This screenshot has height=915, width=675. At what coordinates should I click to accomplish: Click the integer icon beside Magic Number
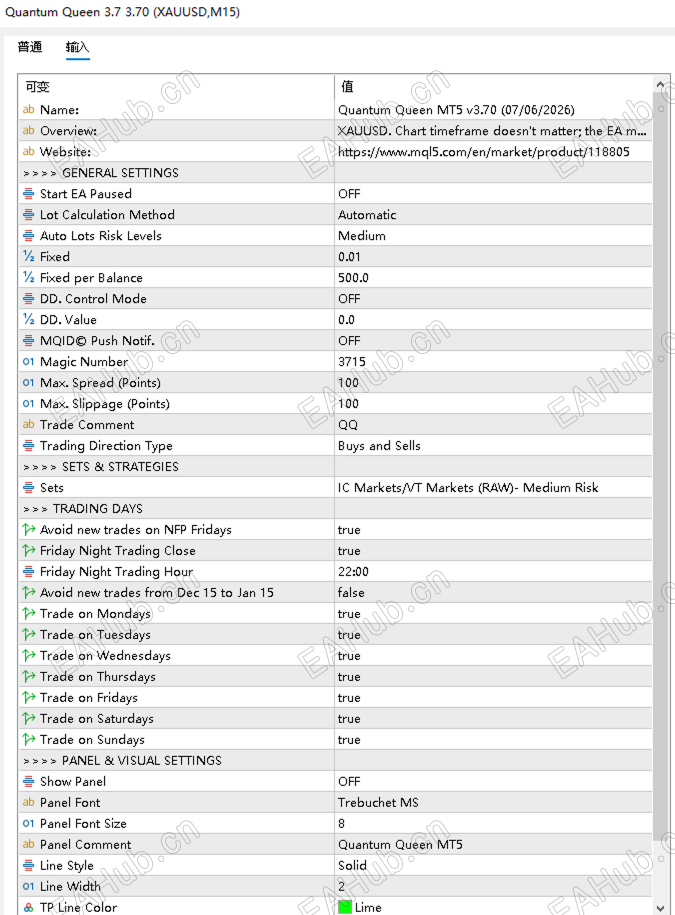tap(28, 362)
